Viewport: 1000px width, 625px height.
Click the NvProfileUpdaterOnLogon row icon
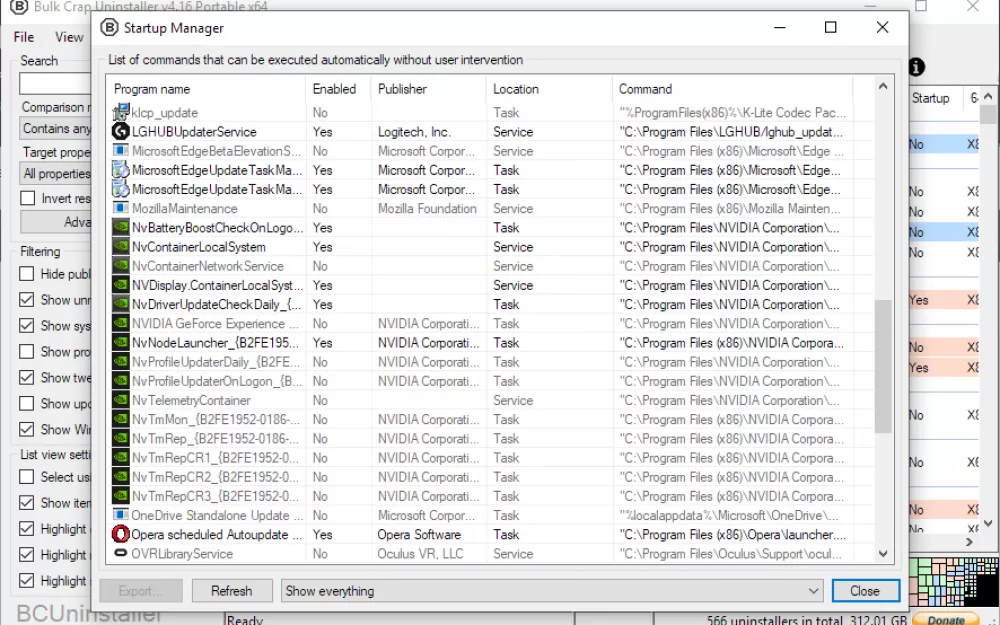[x=121, y=381]
